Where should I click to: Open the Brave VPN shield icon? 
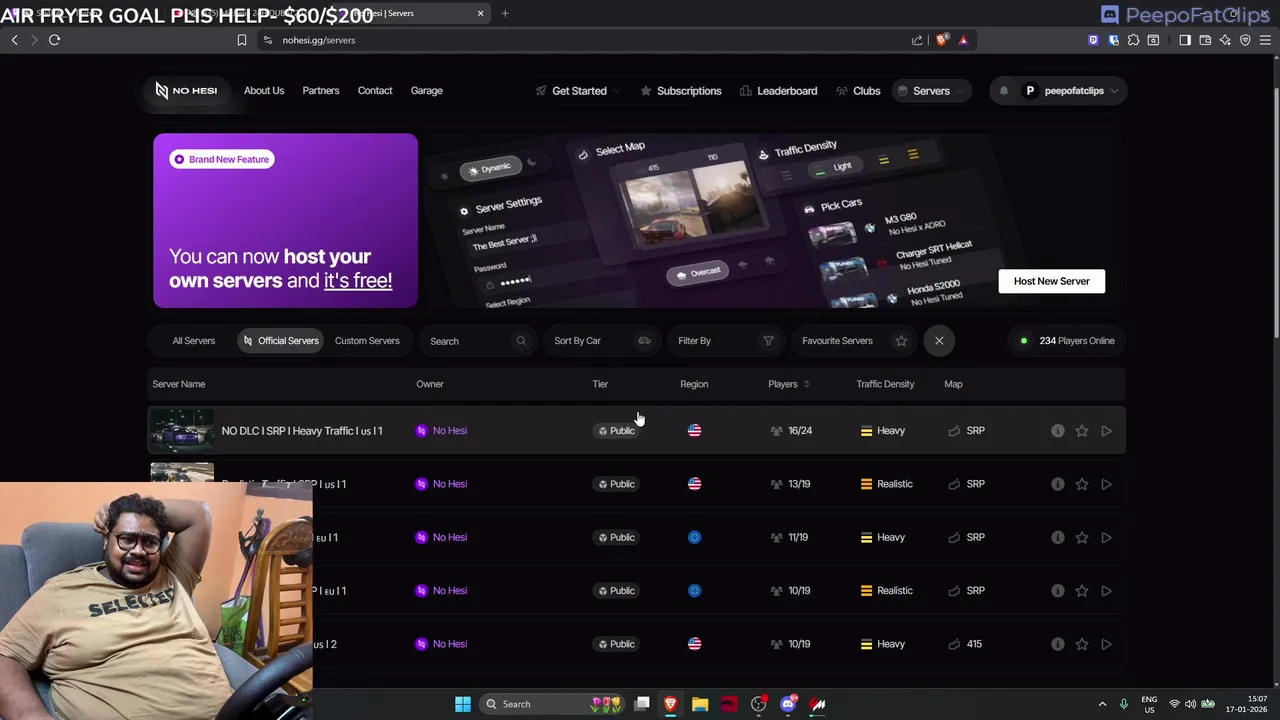(1245, 40)
